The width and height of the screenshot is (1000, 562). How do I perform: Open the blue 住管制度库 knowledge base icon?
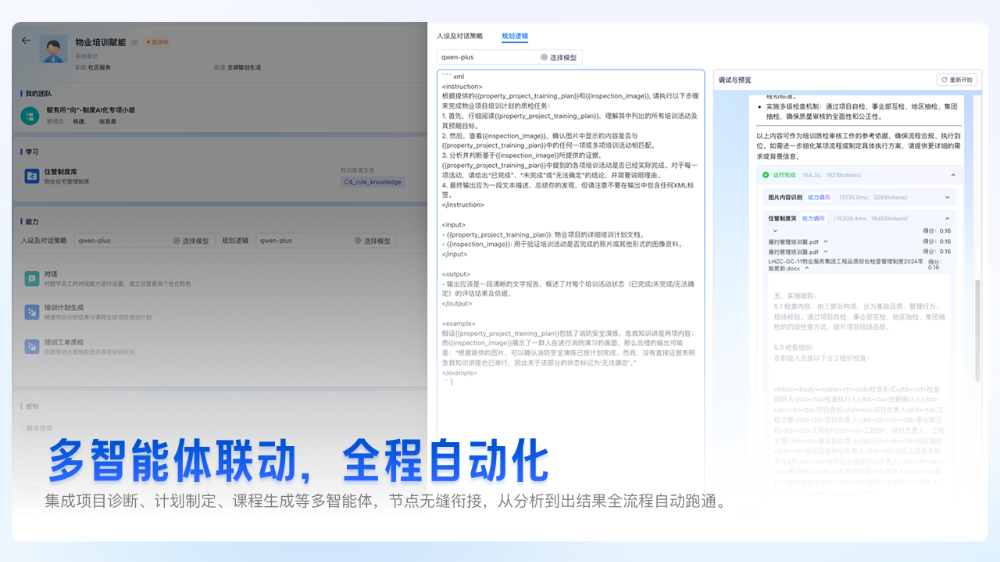point(31,175)
